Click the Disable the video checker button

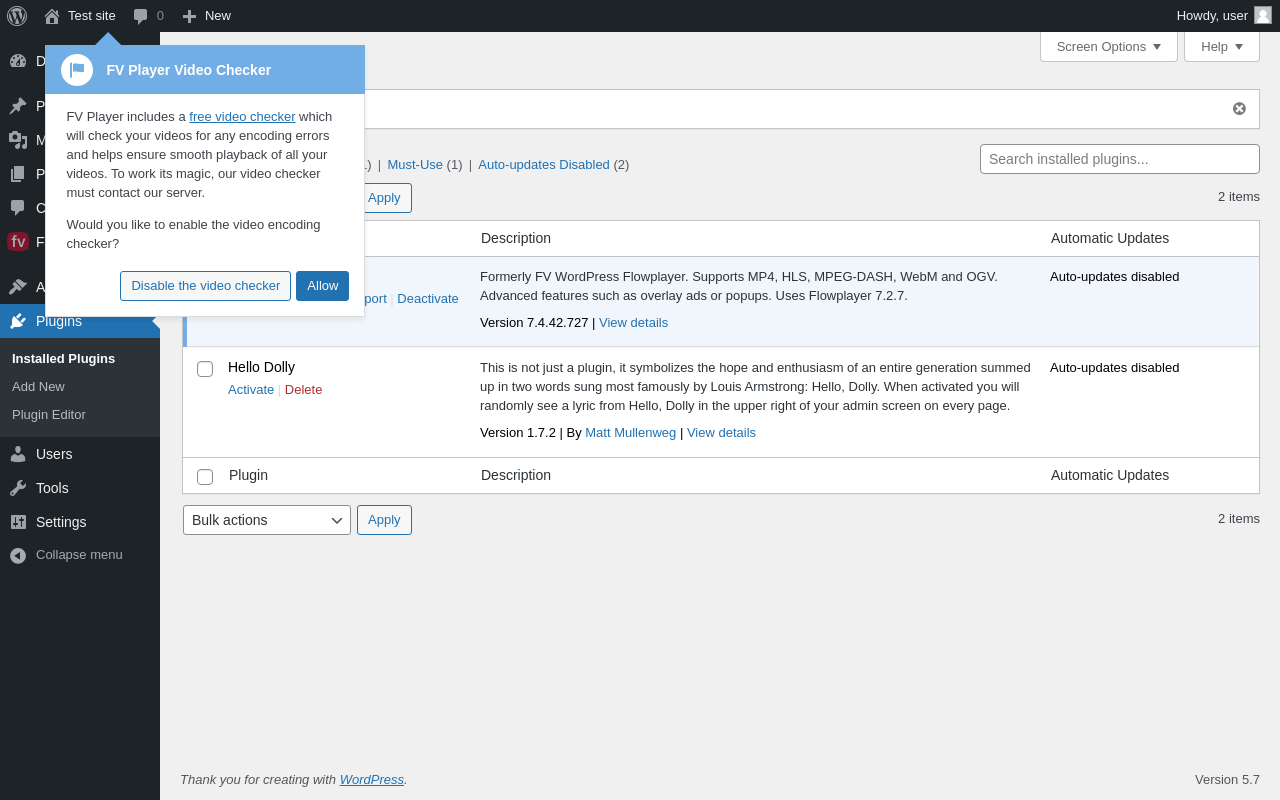[206, 286]
